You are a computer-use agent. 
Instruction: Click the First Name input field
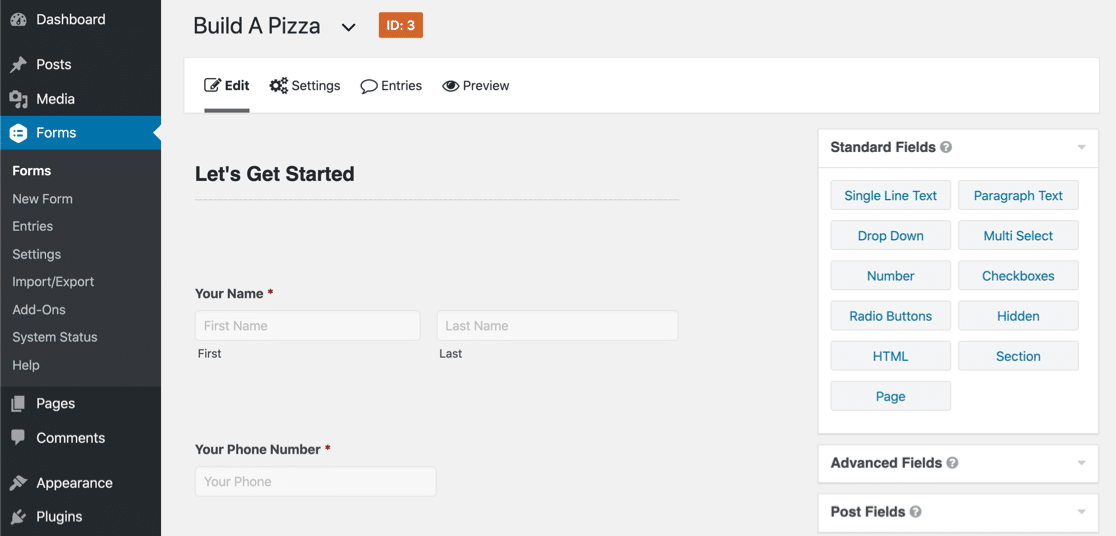click(307, 326)
